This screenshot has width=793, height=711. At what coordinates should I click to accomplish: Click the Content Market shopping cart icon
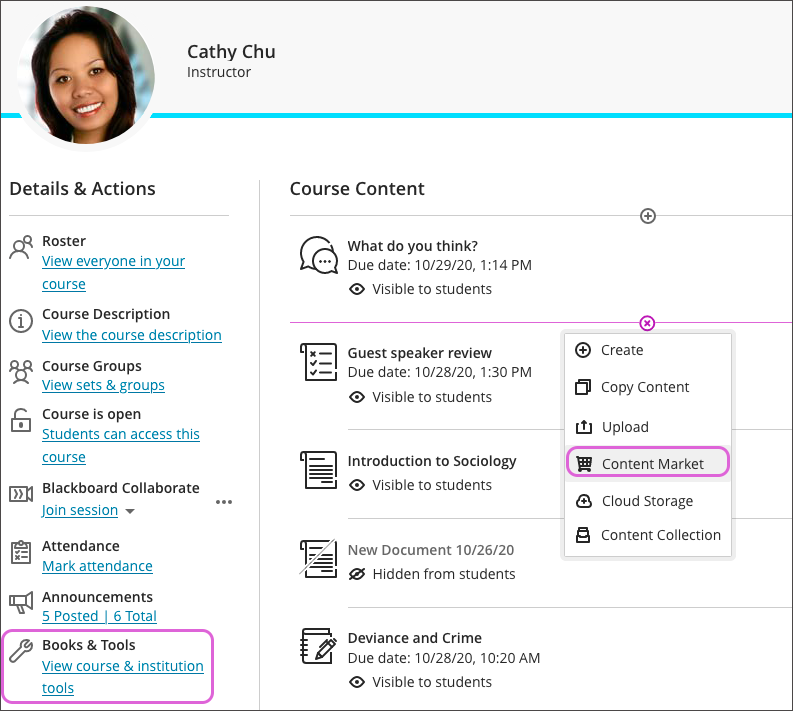click(584, 464)
